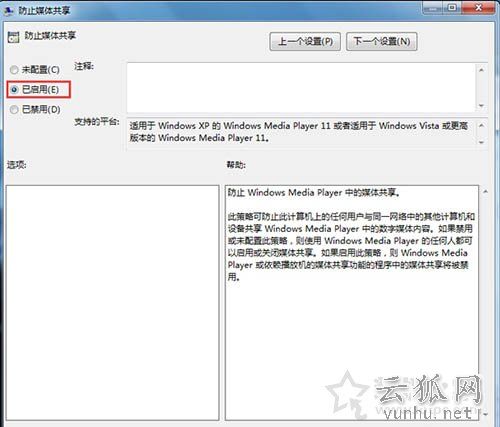The image size is (500, 427).
Task: Click the '帮助:' label
Action: tap(236, 165)
